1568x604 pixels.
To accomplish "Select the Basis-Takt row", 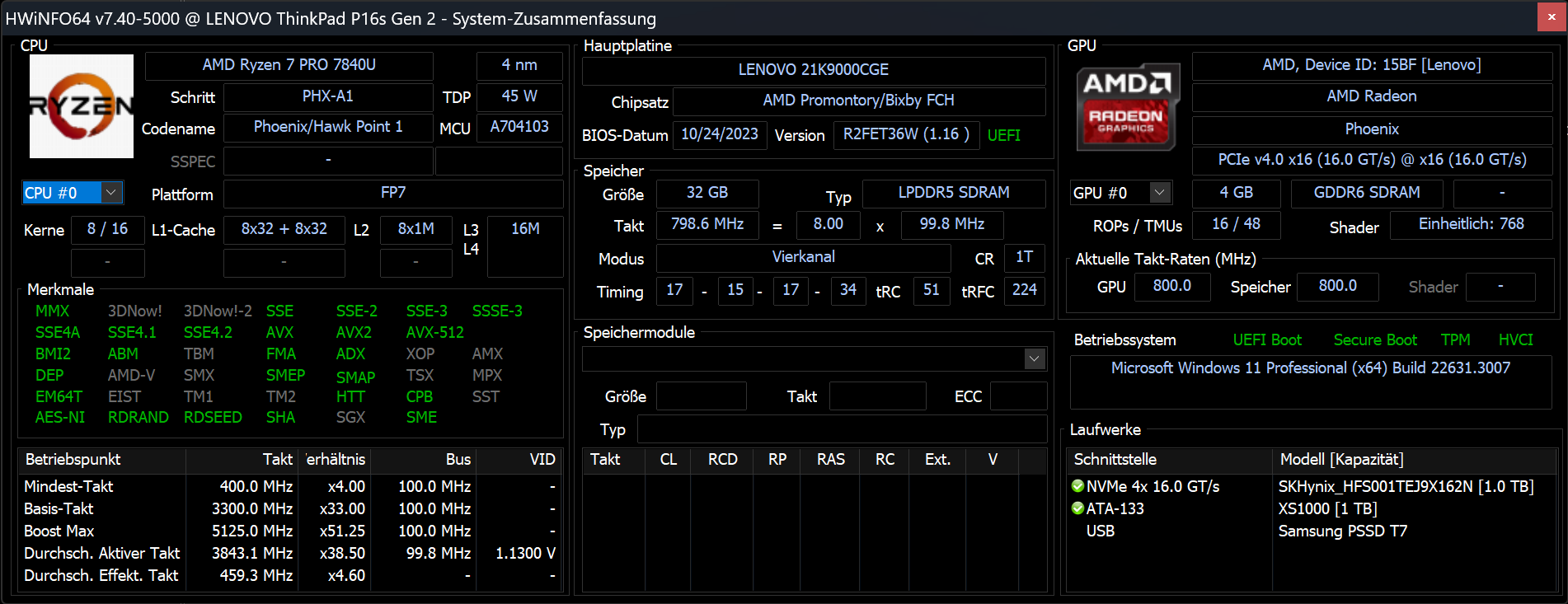I will pyautogui.click(x=290, y=509).
